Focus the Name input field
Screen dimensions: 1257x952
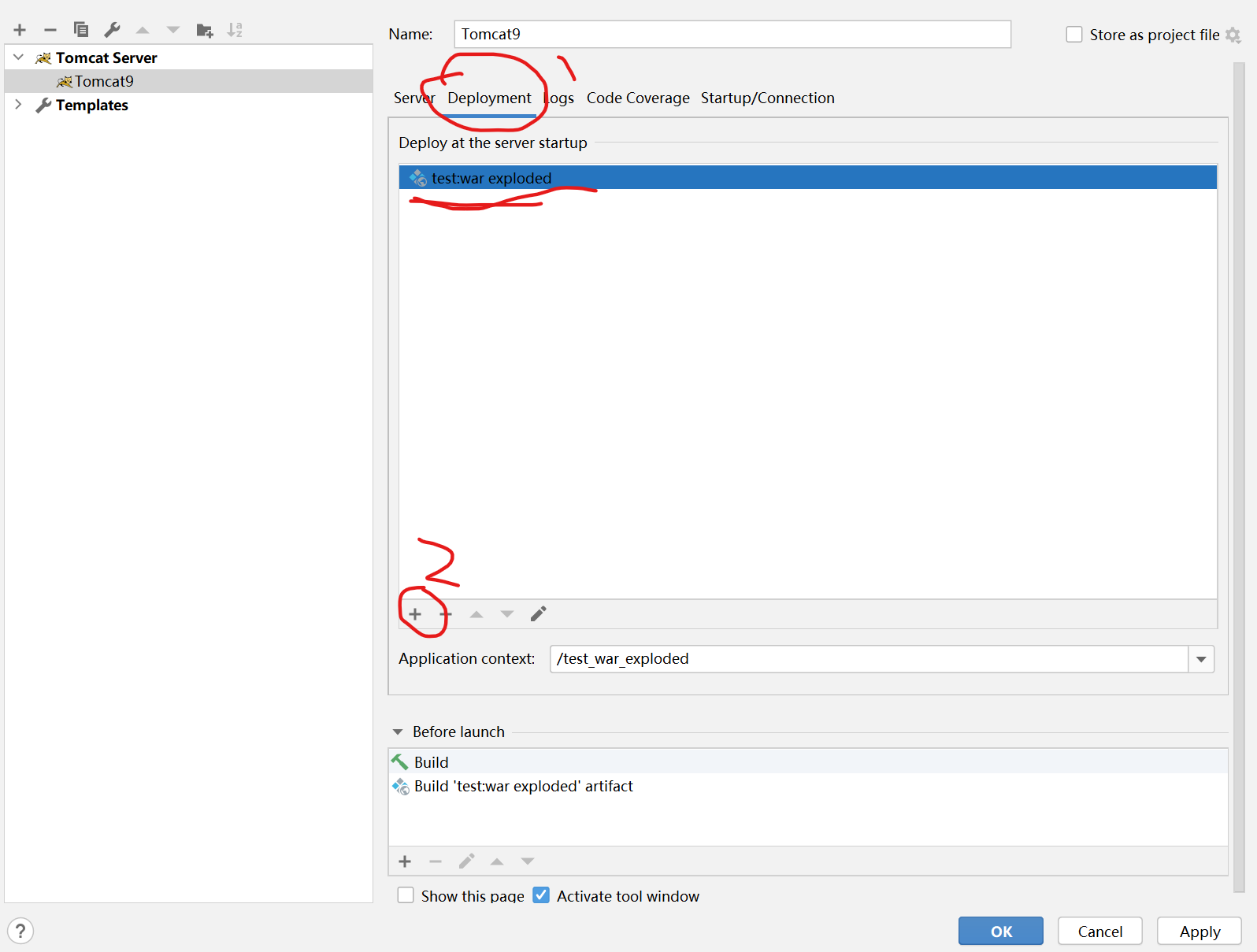tap(732, 34)
